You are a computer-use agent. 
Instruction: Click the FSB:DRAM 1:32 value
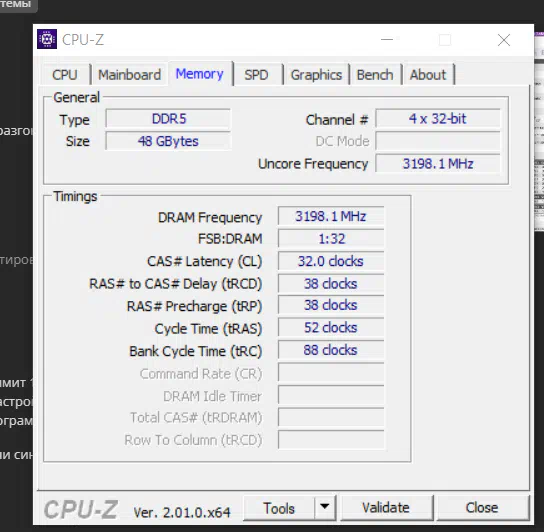click(331, 239)
